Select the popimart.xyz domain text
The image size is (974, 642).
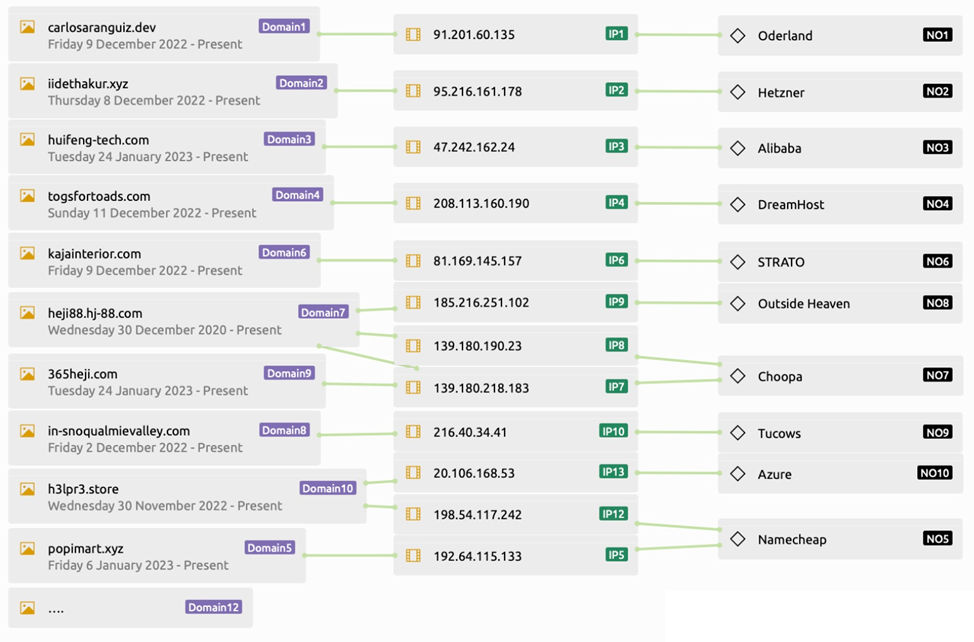click(86, 549)
